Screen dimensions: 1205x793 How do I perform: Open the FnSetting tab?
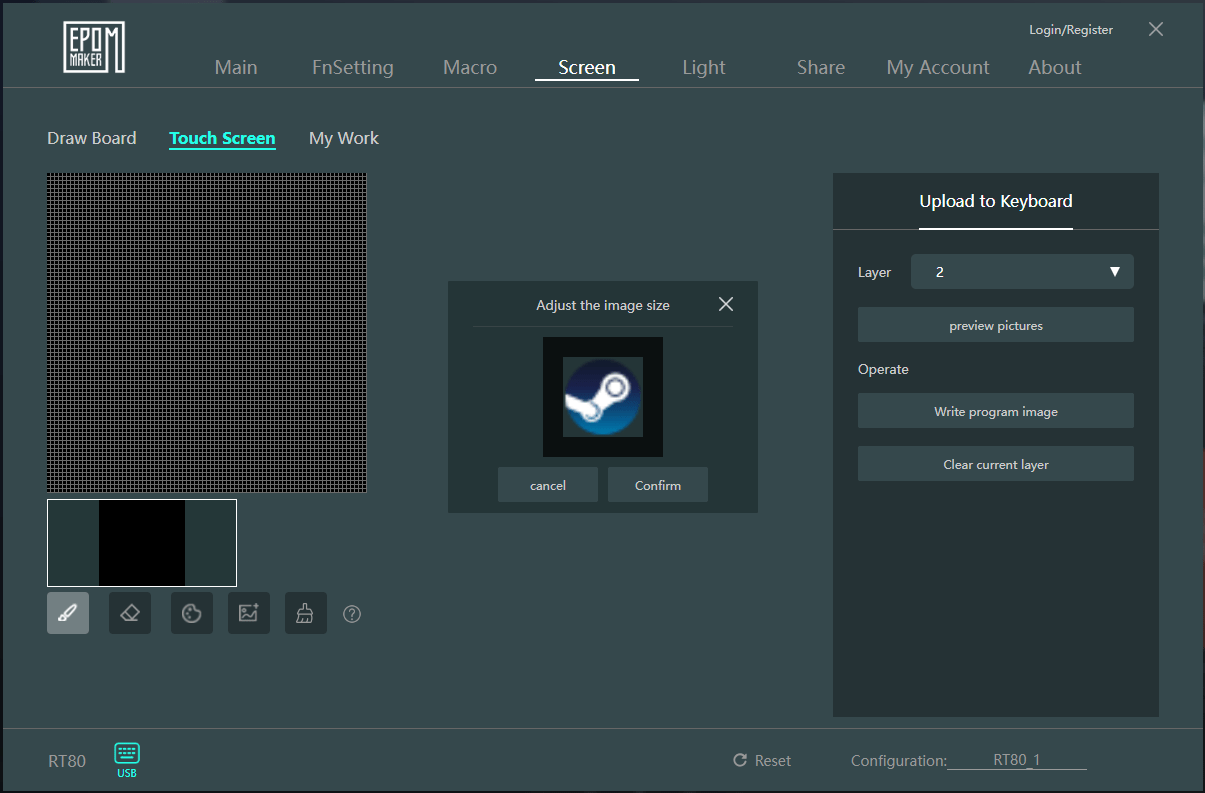point(353,67)
